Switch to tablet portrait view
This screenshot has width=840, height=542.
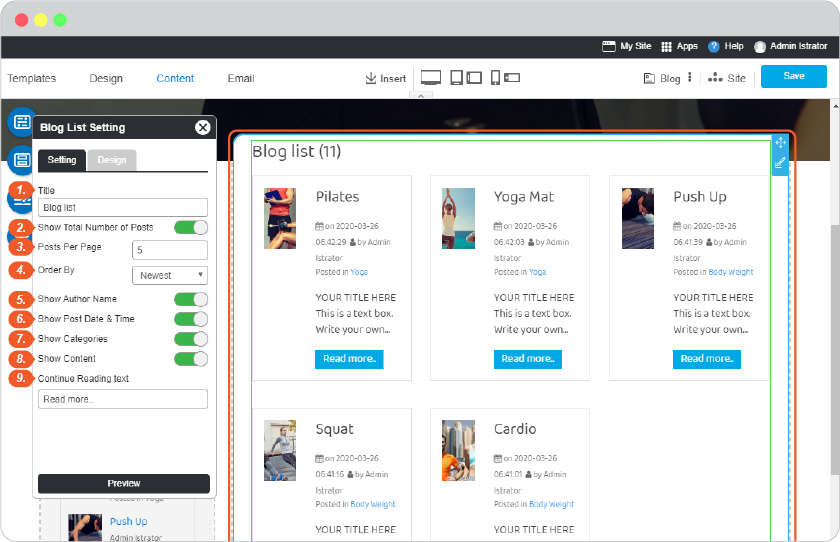click(456, 78)
